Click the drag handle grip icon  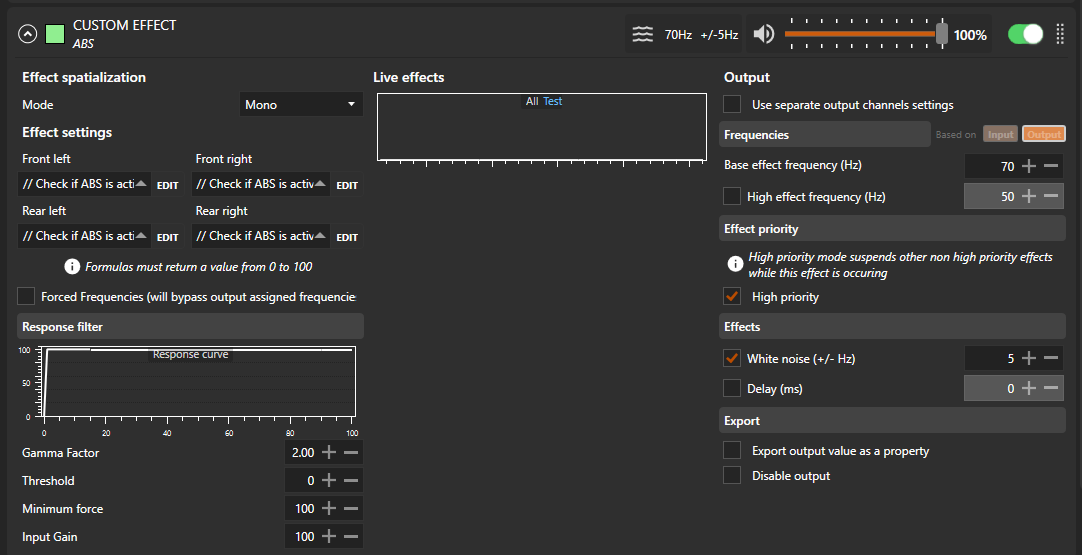1060,34
